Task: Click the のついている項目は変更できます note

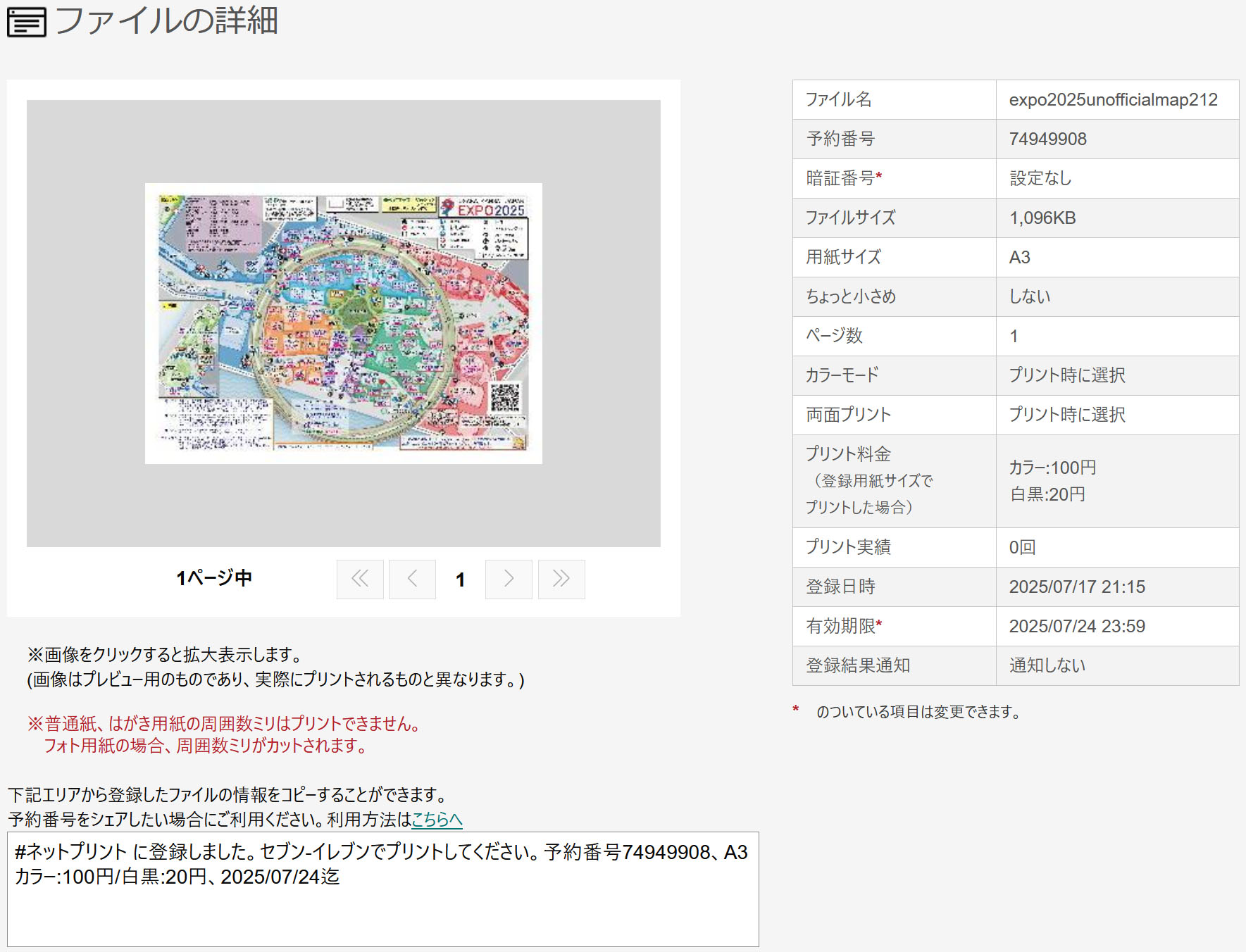Action: [918, 712]
